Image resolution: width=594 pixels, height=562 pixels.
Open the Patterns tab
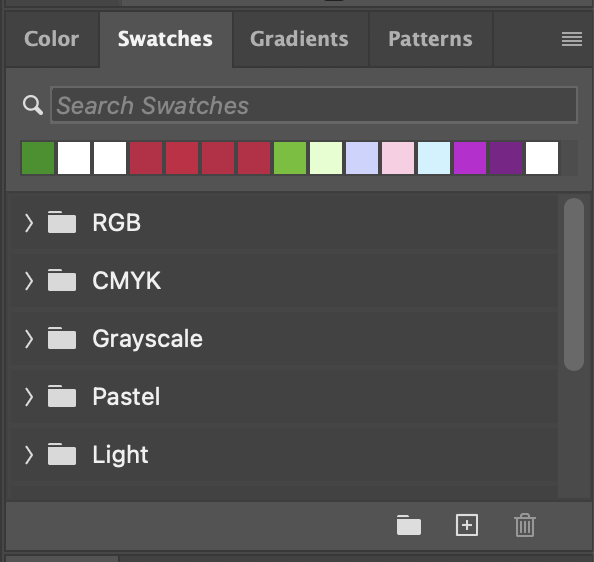pos(430,39)
